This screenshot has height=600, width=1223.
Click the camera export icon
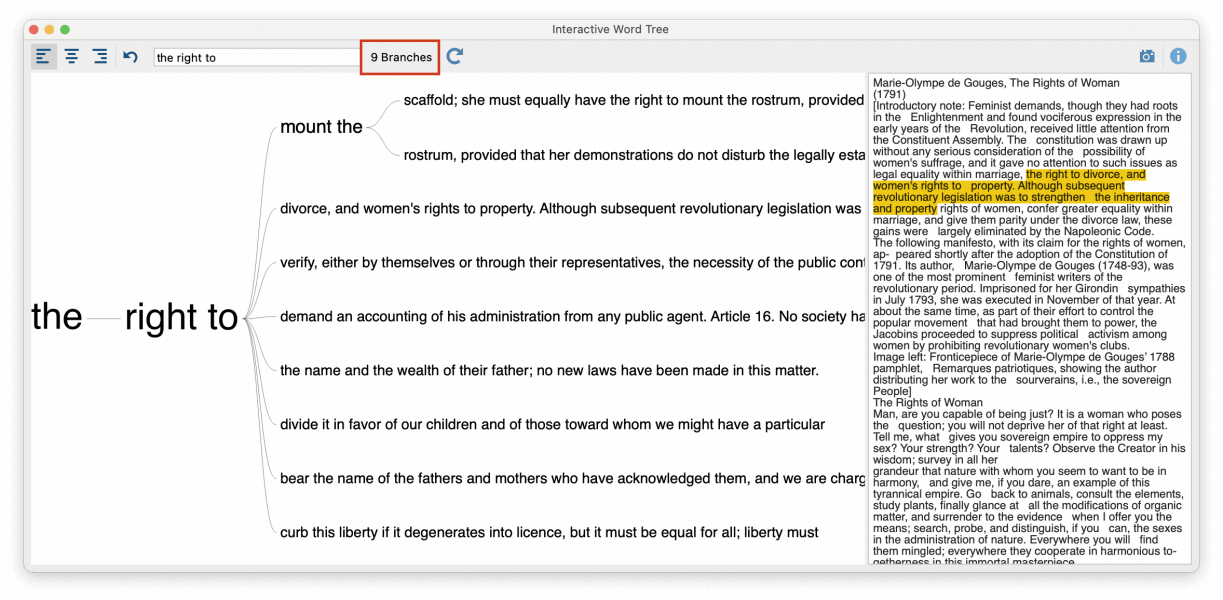click(x=1147, y=57)
